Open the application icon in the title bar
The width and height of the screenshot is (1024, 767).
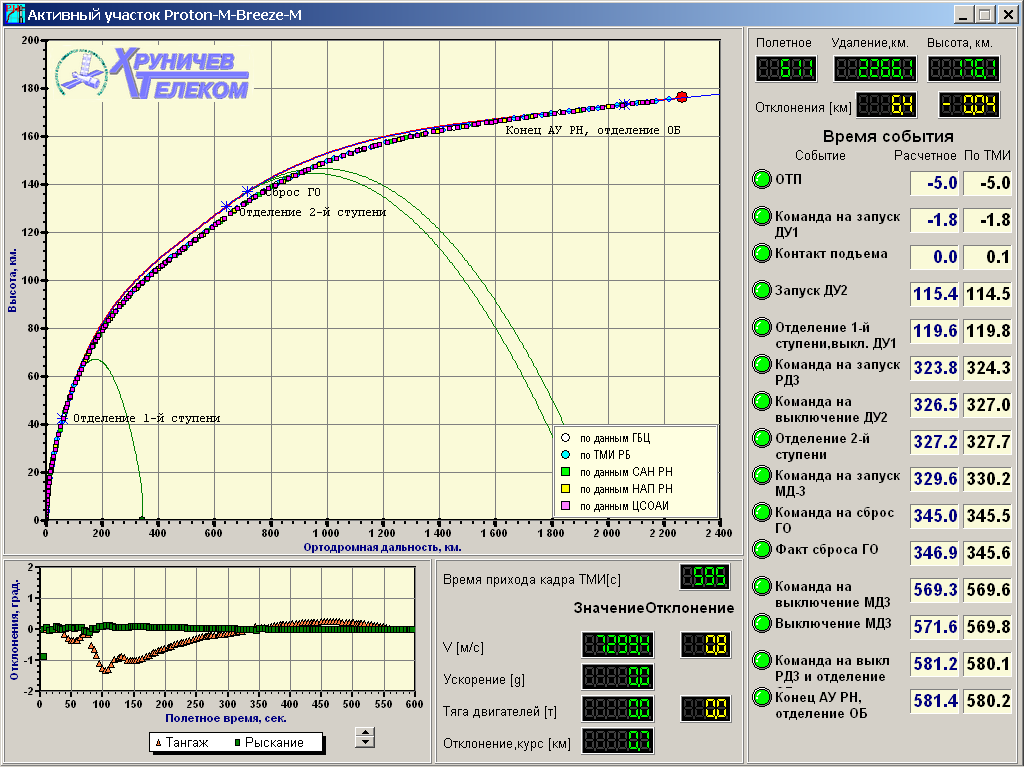13,15
